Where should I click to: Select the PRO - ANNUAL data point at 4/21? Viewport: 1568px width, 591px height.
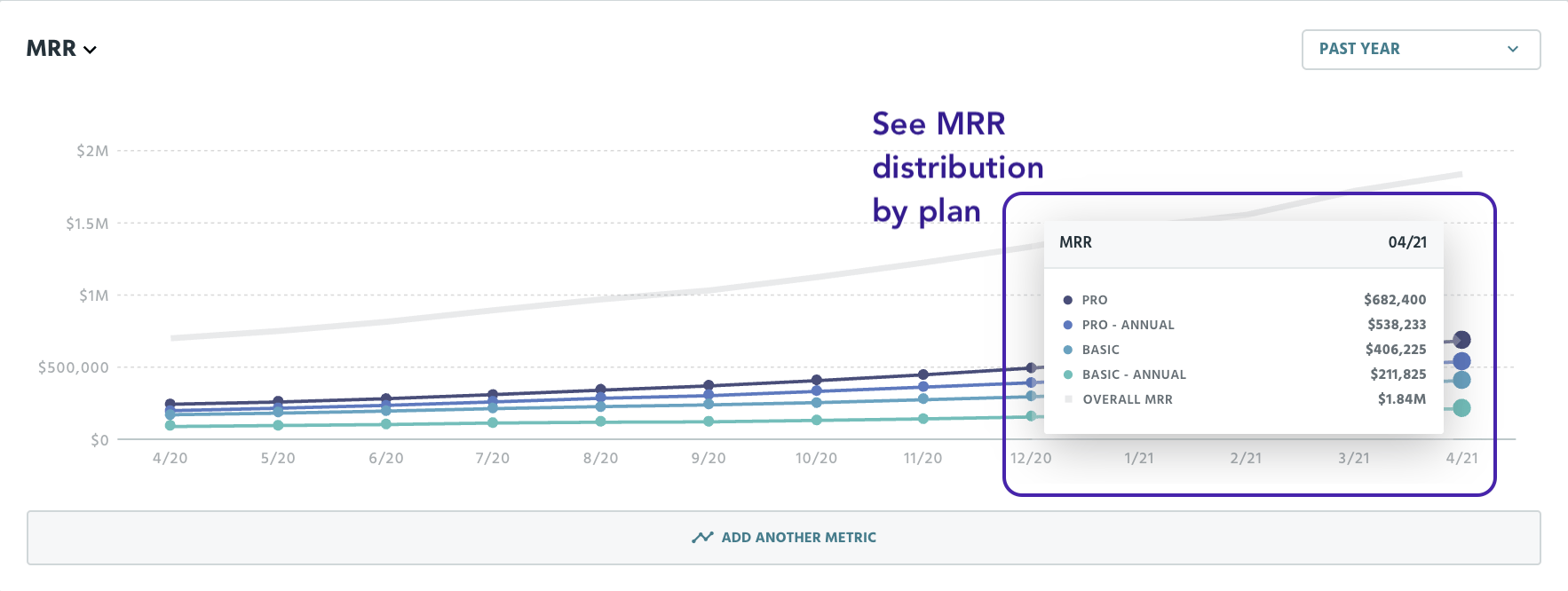pos(1461,361)
